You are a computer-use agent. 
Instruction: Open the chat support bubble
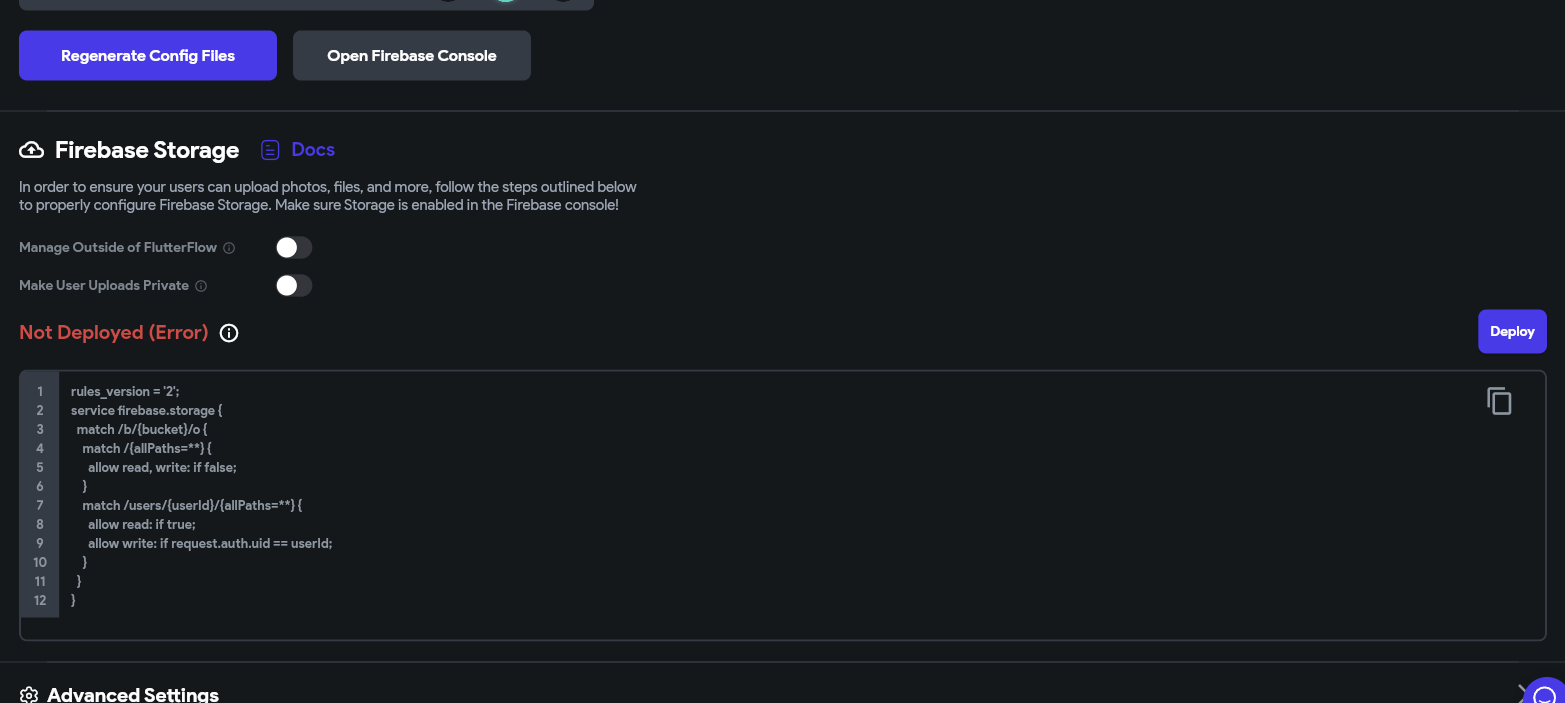[x=1544, y=695]
